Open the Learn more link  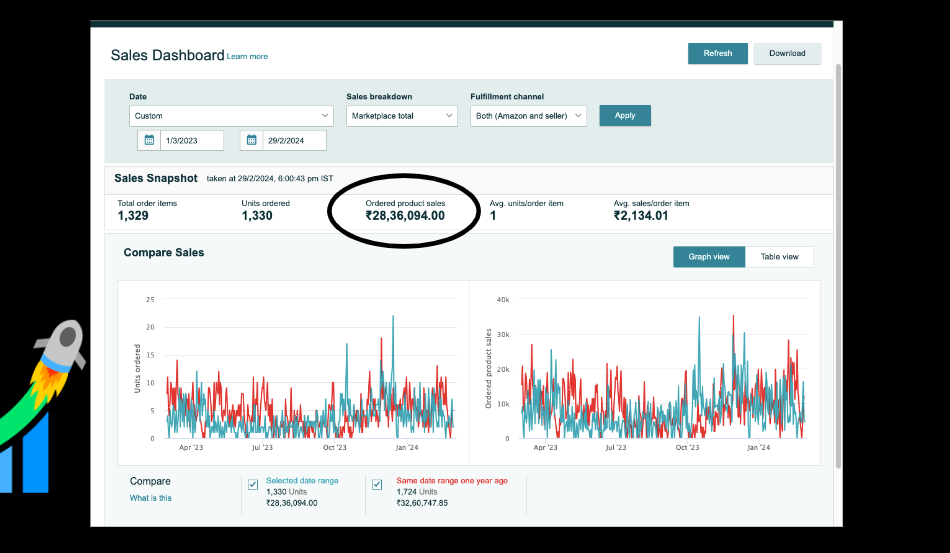click(x=247, y=56)
